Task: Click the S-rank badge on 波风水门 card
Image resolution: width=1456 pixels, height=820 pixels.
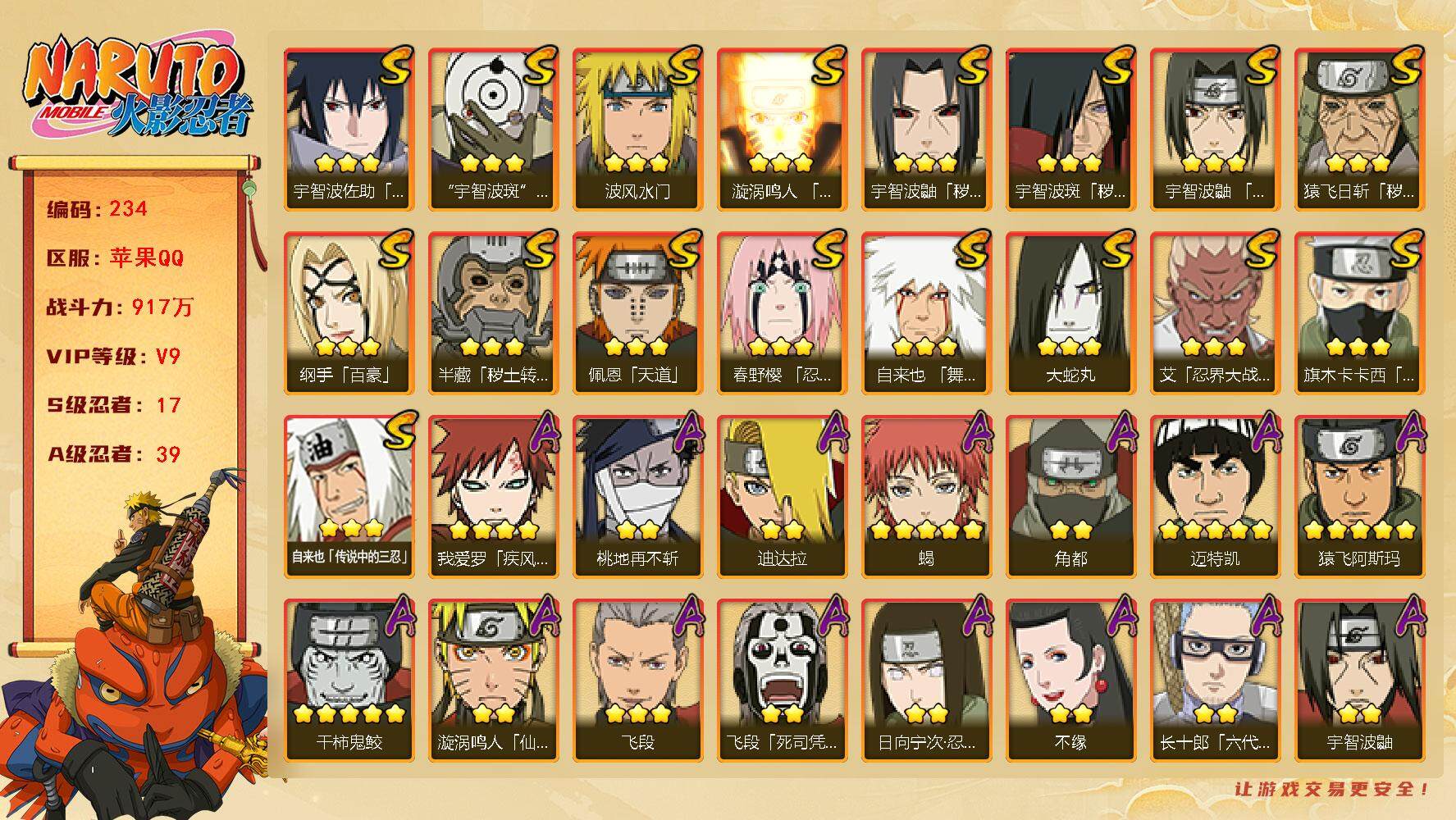Action: tap(682, 66)
